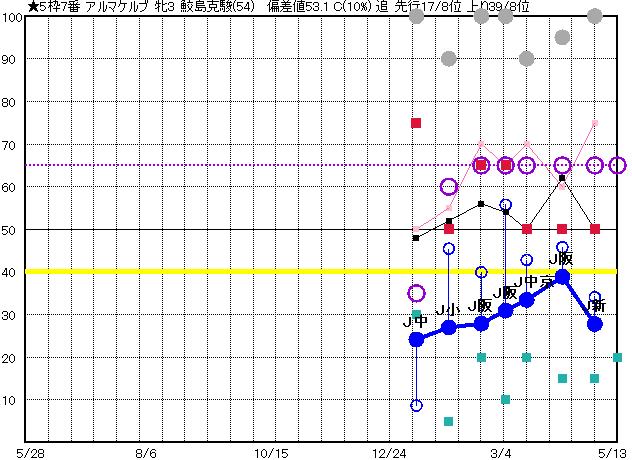Click the purple open circle at 60
This screenshot has width=632, height=460.
[x=449, y=187]
